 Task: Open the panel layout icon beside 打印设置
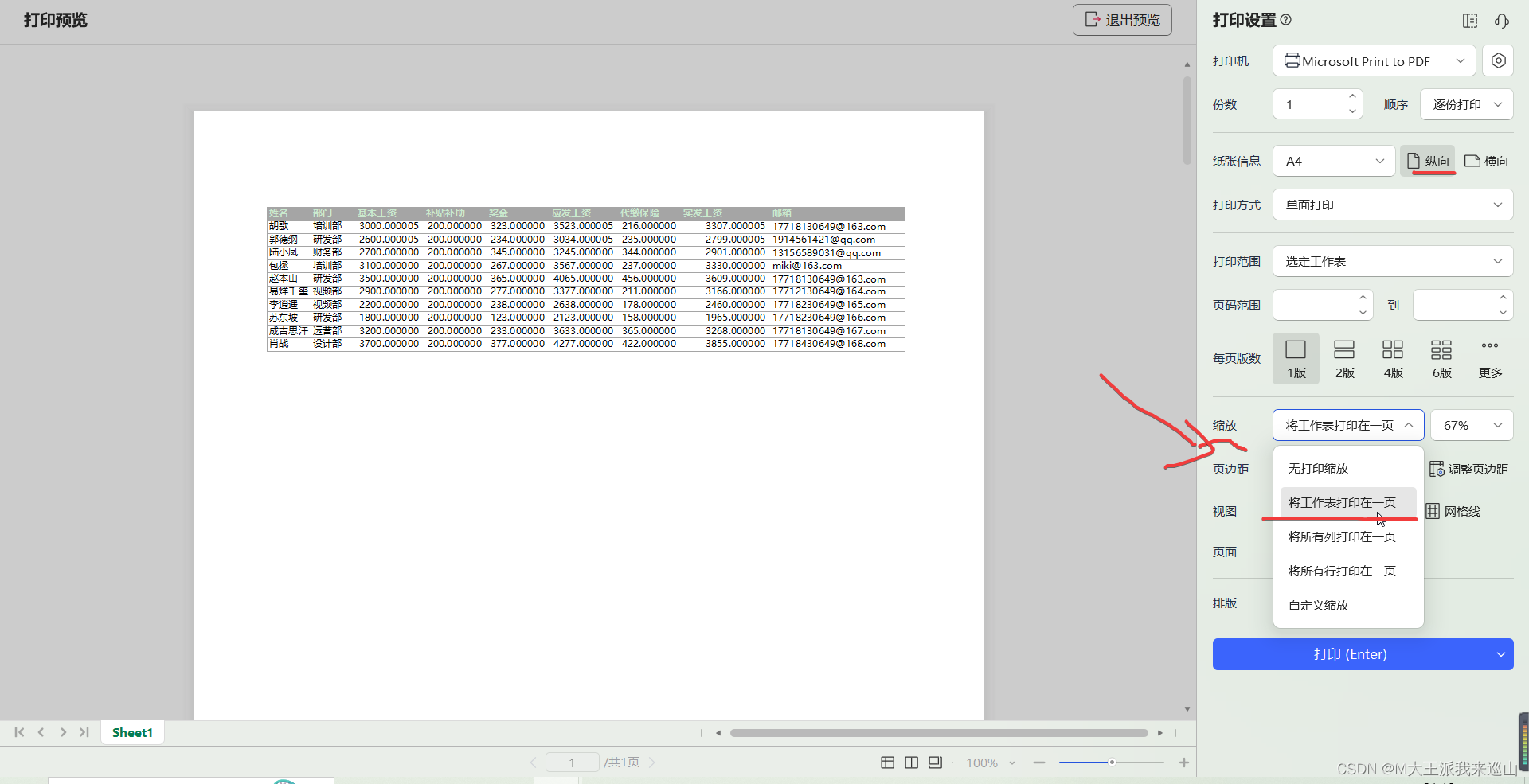click(x=1470, y=21)
